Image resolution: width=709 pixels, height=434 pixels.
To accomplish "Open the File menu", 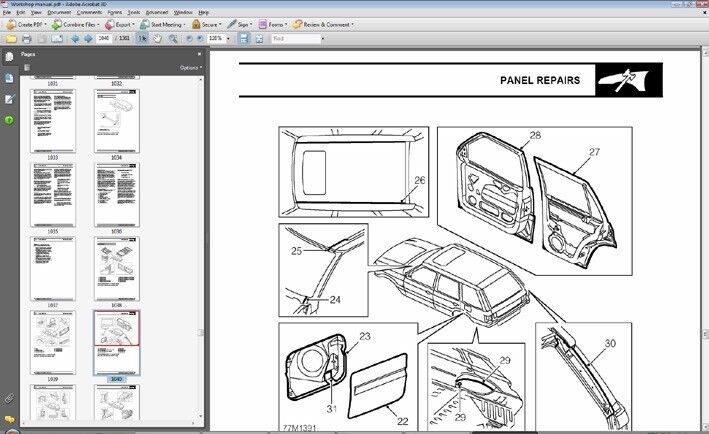I will (7, 13).
